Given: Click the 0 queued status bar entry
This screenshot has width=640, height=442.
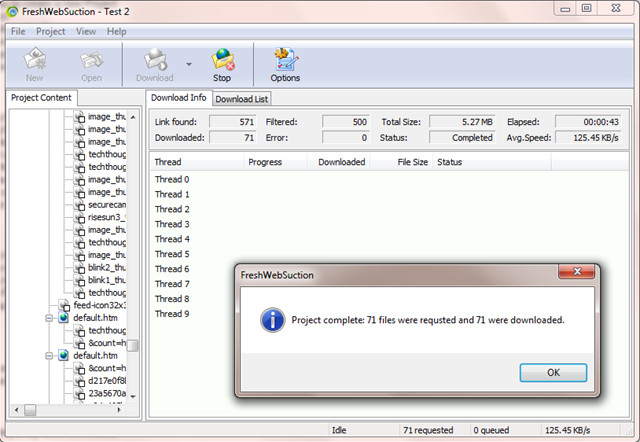Looking at the screenshot, I should click(504, 430).
